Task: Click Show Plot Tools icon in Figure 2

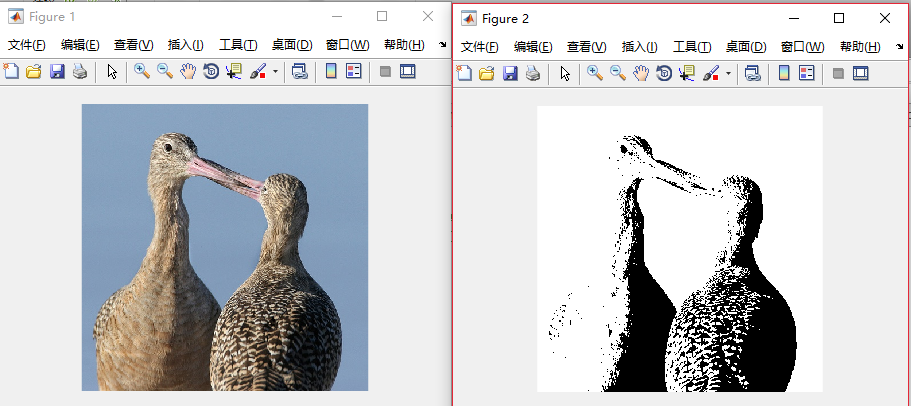Action: 860,73
